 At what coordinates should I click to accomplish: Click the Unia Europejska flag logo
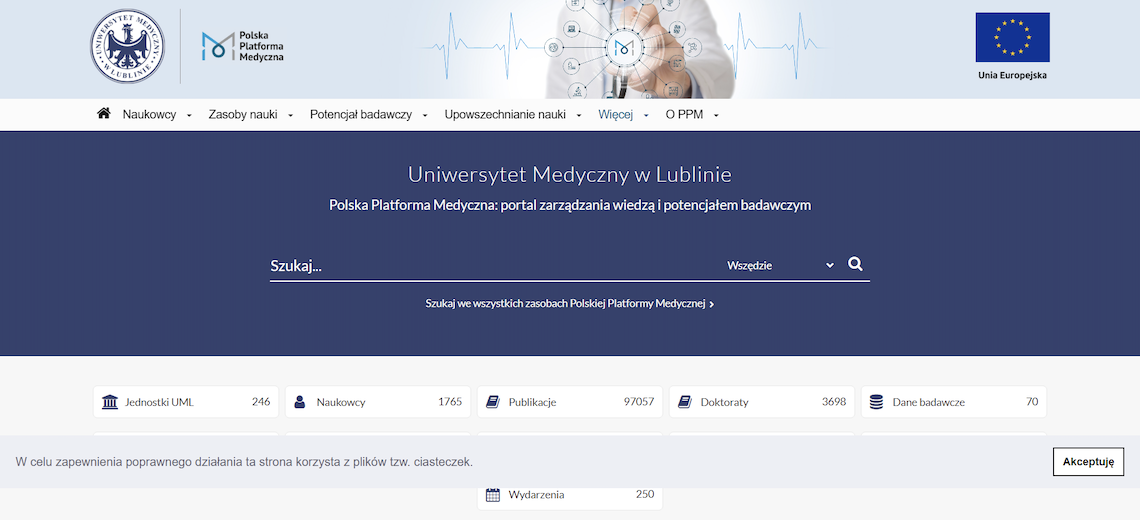[1012, 46]
